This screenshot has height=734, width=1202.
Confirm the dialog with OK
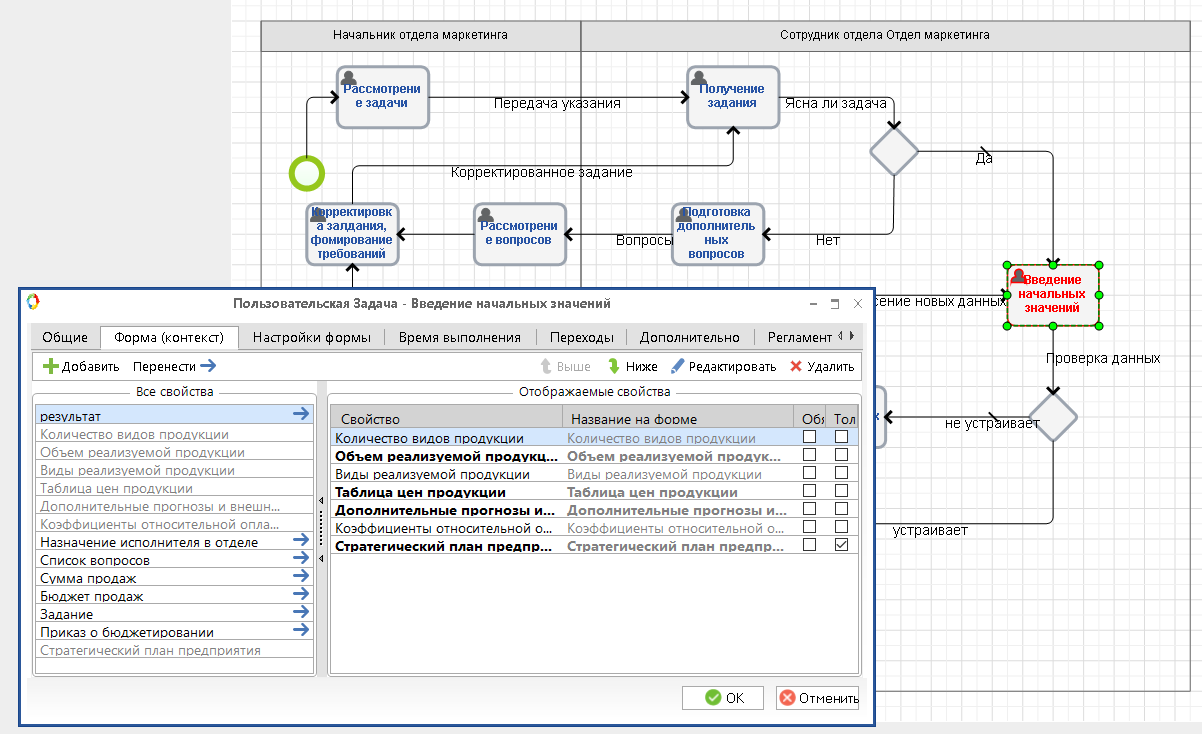pos(722,698)
